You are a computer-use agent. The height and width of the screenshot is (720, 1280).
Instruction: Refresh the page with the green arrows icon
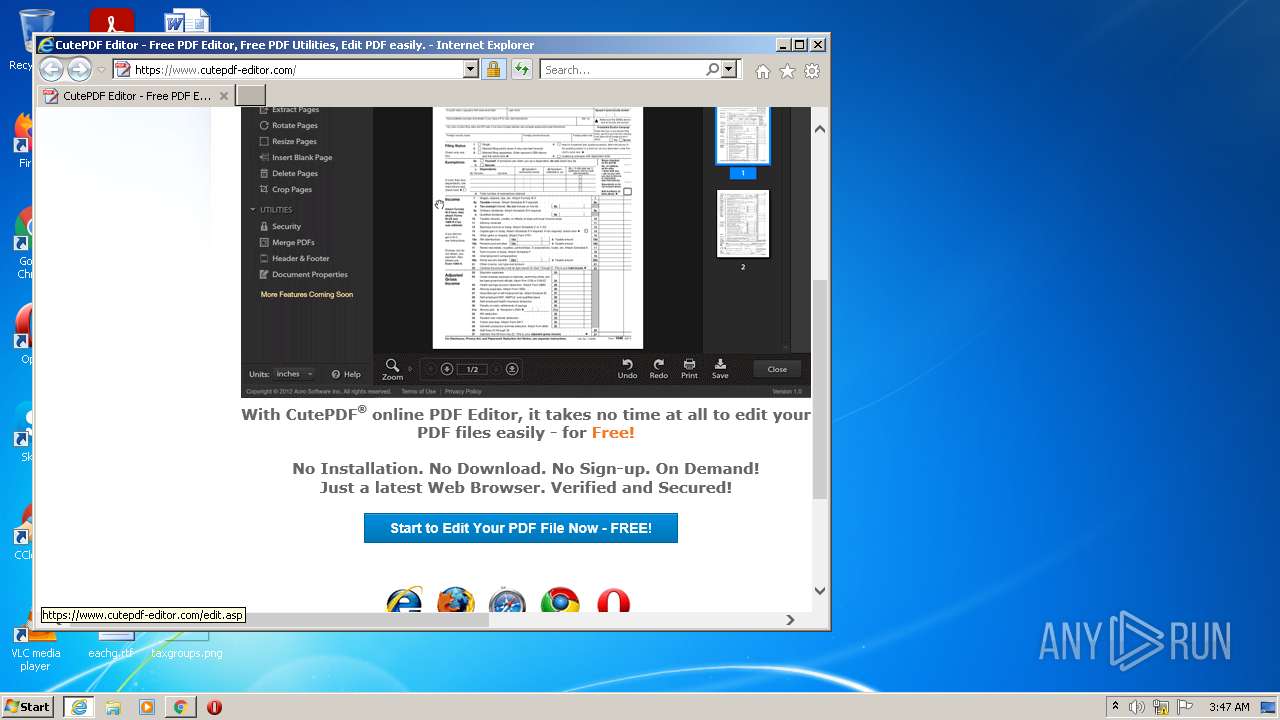click(x=521, y=69)
